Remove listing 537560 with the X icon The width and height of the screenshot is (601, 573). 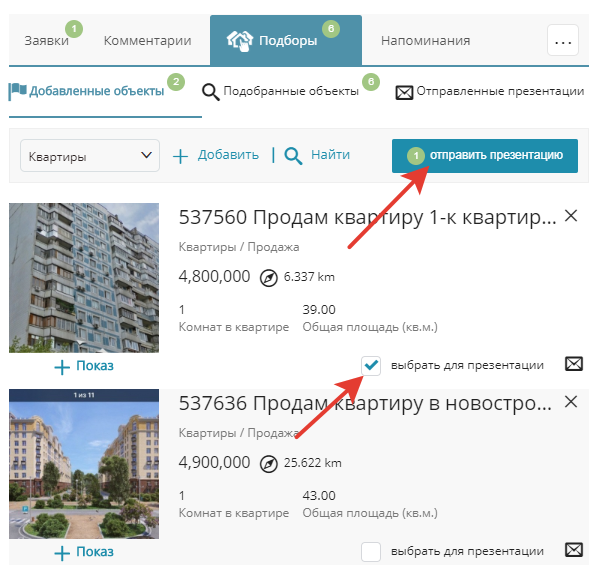coord(571,216)
